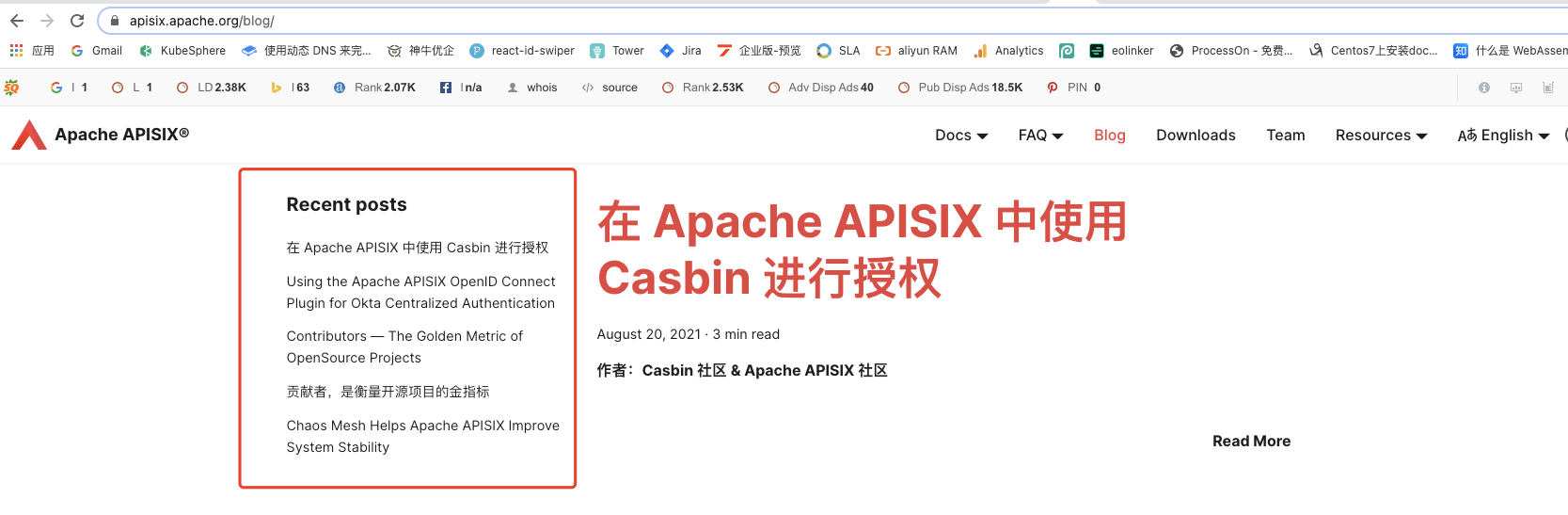Screen dimensions: 1568x515
Task: Open recent post 在 Apache APISIX 中使用 Casbin 进行授权
Action: (418, 248)
